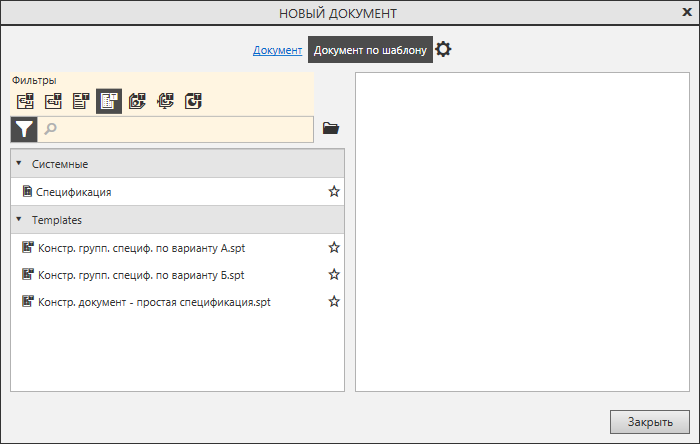Toggle the highlighted Specification (Спецификация) filter icon
This screenshot has height=444, width=700.
[x=109, y=100]
